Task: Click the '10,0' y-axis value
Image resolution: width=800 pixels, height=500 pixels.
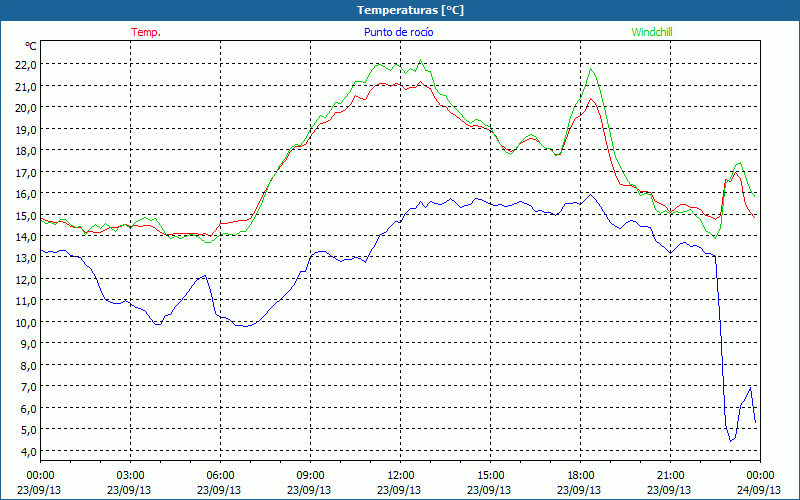Action: pyautogui.click(x=26, y=322)
